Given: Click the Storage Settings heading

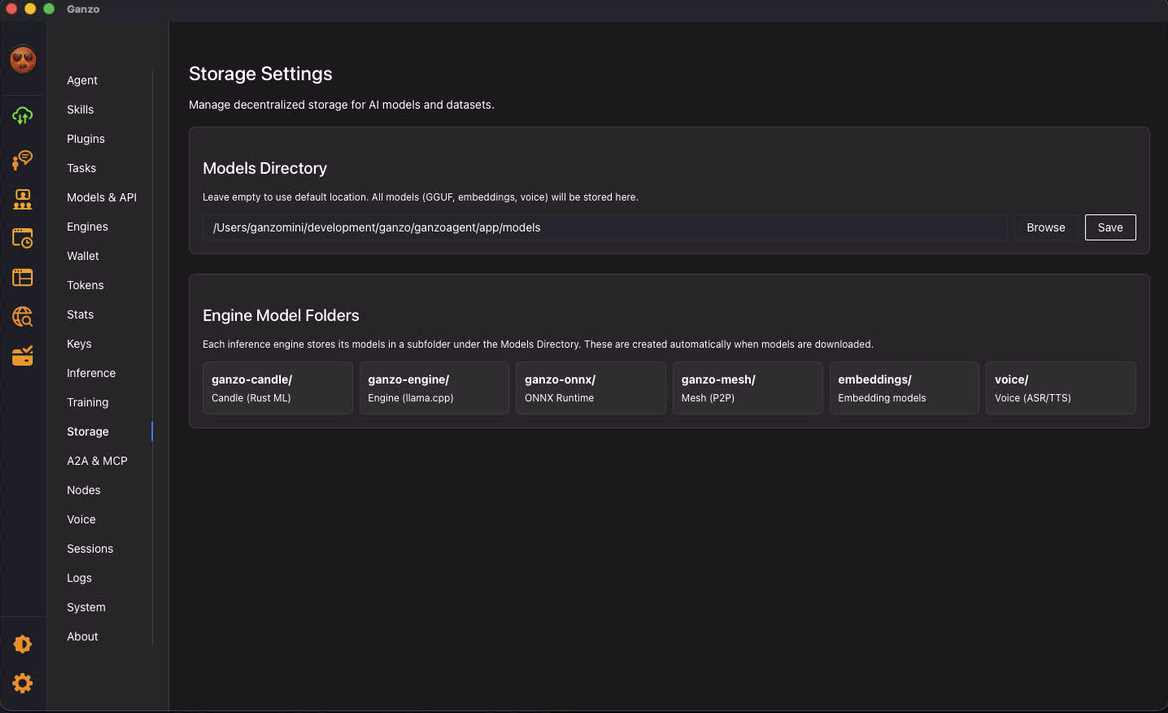Looking at the screenshot, I should click(x=260, y=74).
